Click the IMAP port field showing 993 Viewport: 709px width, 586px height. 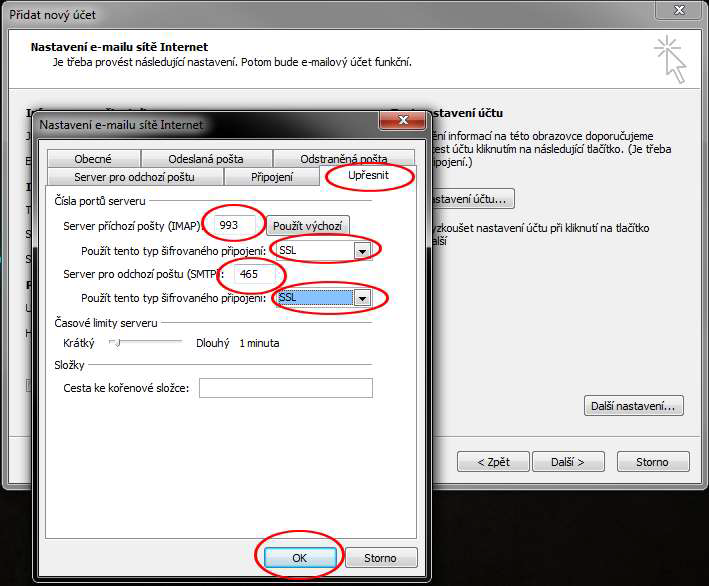pos(233,225)
